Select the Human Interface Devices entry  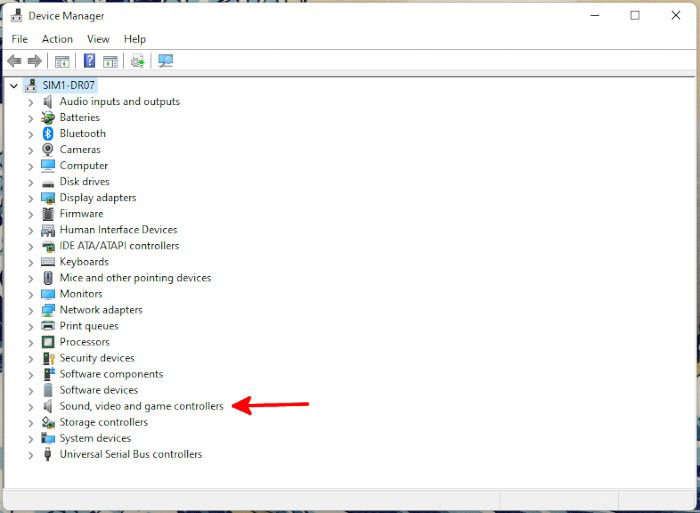pos(118,229)
